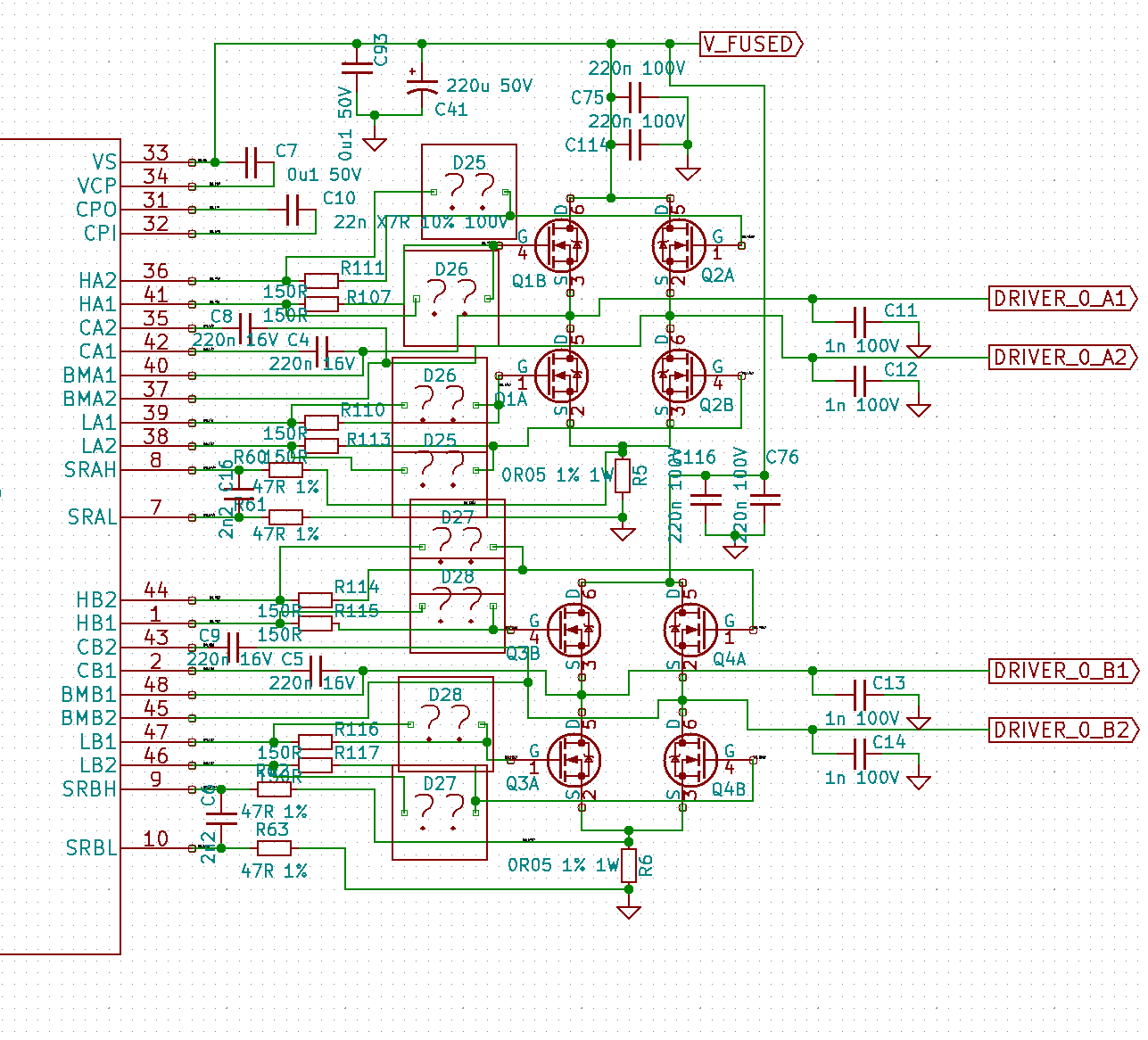Click the capacitor C7 symbol
Image resolution: width=1148 pixels, height=1040 pixels.
tap(251, 162)
